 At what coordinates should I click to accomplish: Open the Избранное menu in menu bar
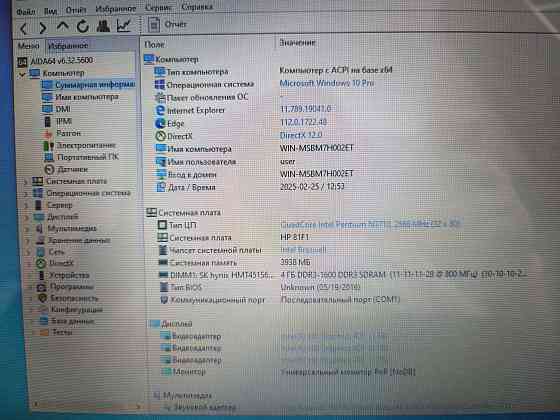click(115, 9)
